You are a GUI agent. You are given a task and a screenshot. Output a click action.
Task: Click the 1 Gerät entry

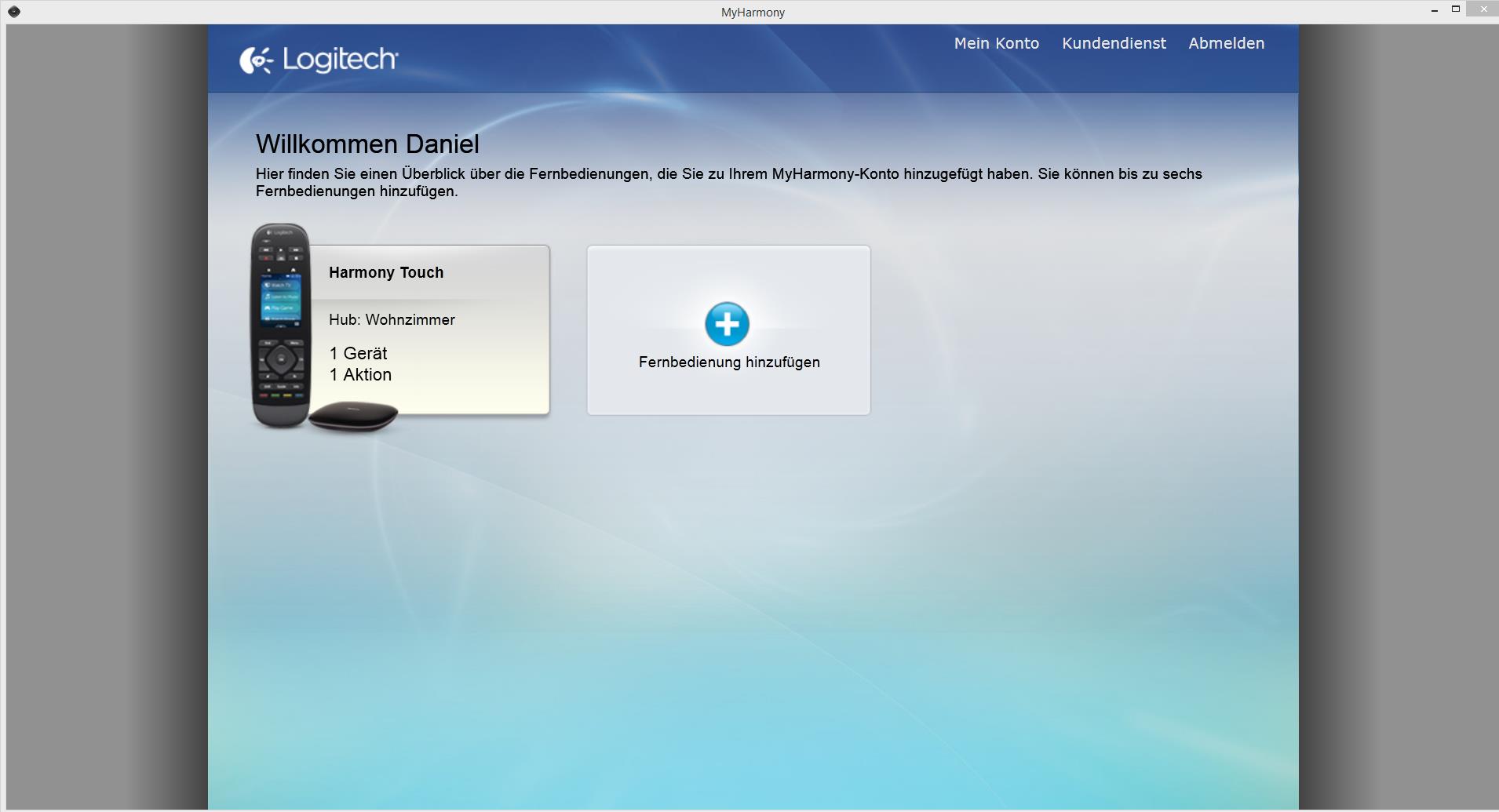[358, 353]
